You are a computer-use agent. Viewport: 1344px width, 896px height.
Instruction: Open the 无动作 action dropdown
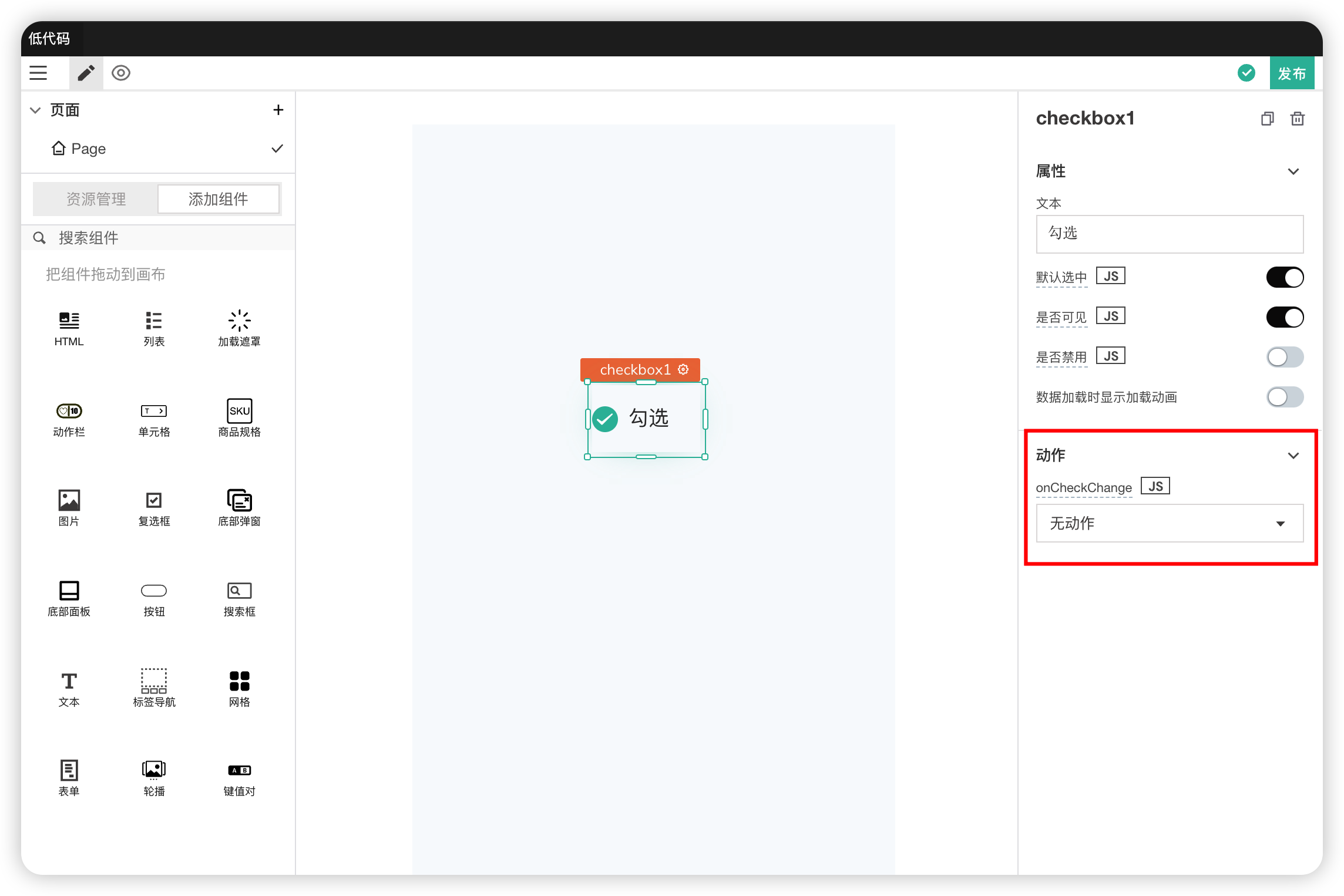pos(1169,523)
